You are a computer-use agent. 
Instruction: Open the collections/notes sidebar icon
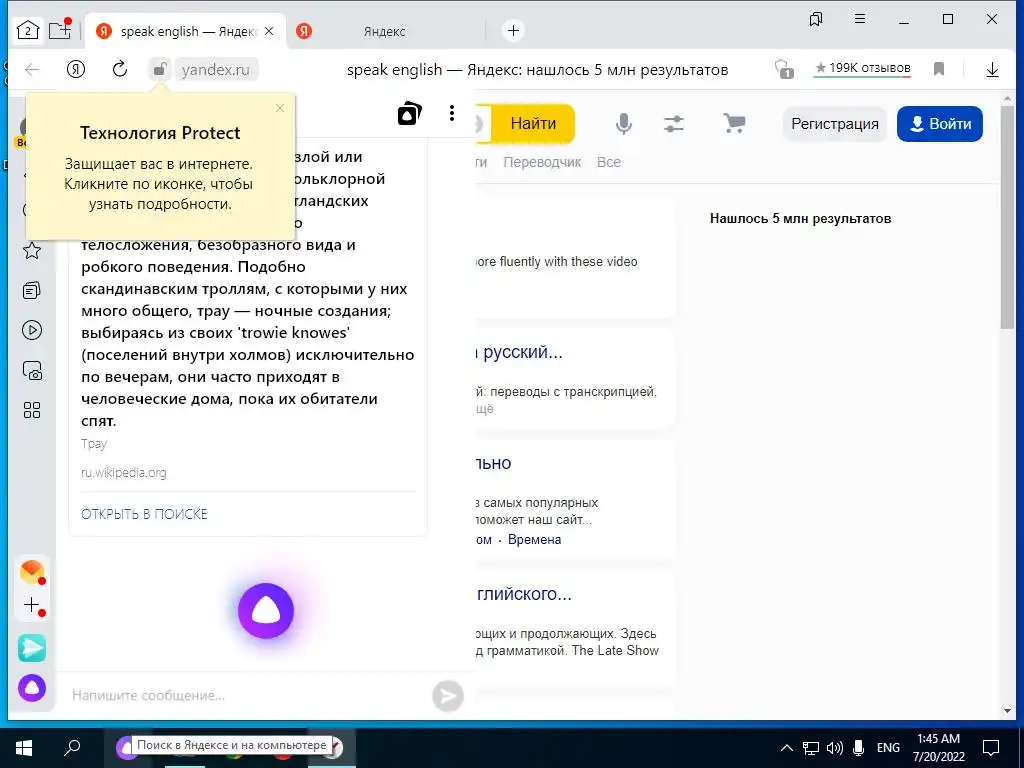(32, 290)
